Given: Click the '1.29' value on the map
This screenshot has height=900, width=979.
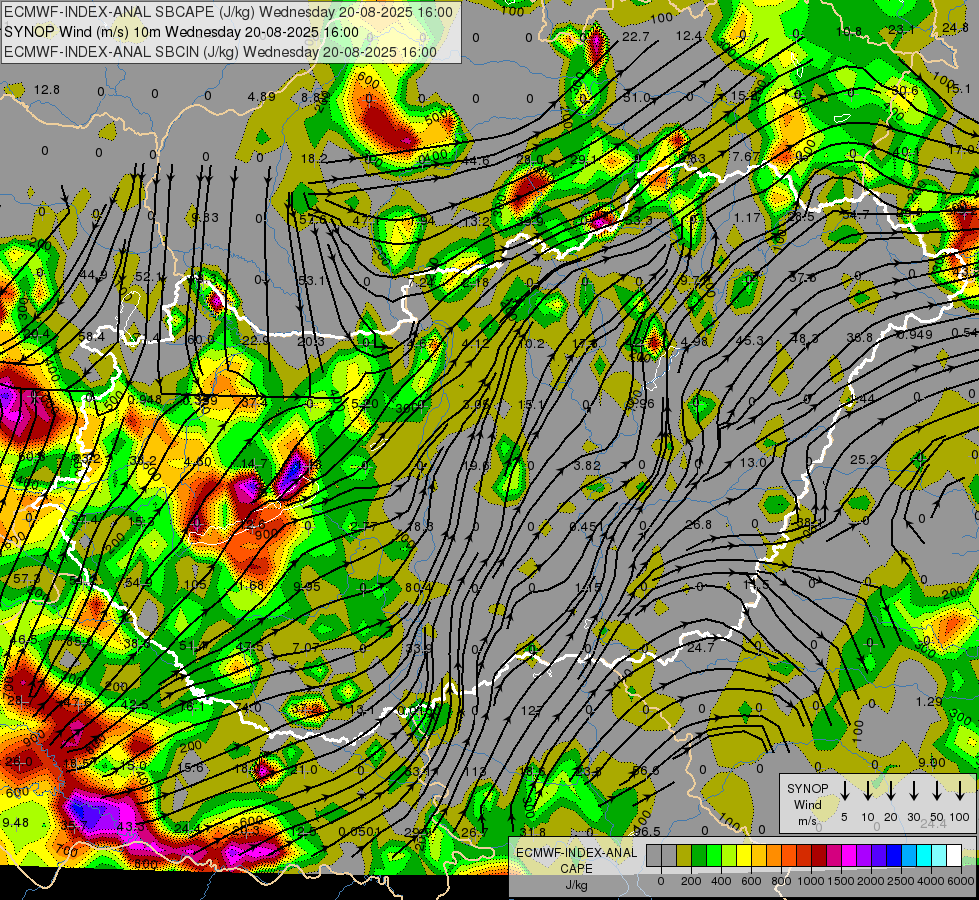Looking at the screenshot, I should (x=929, y=702).
